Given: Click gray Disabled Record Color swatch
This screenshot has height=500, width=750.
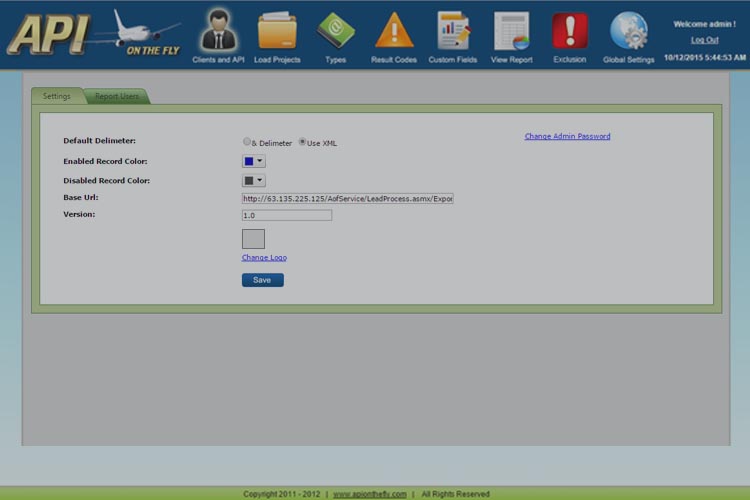Looking at the screenshot, I should (x=249, y=180).
